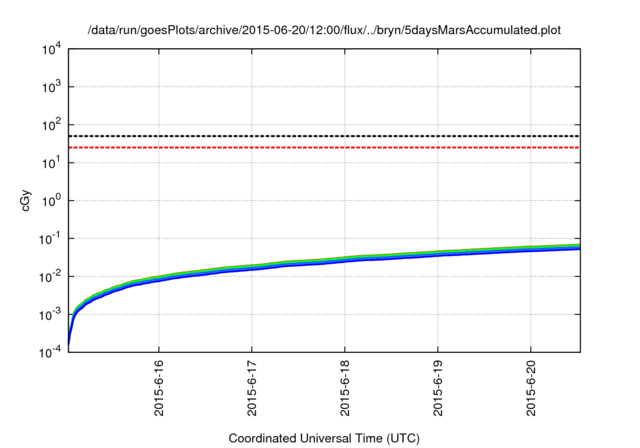Click the red dashed threshold line
This screenshot has height=448, width=640.
[x=324, y=147]
